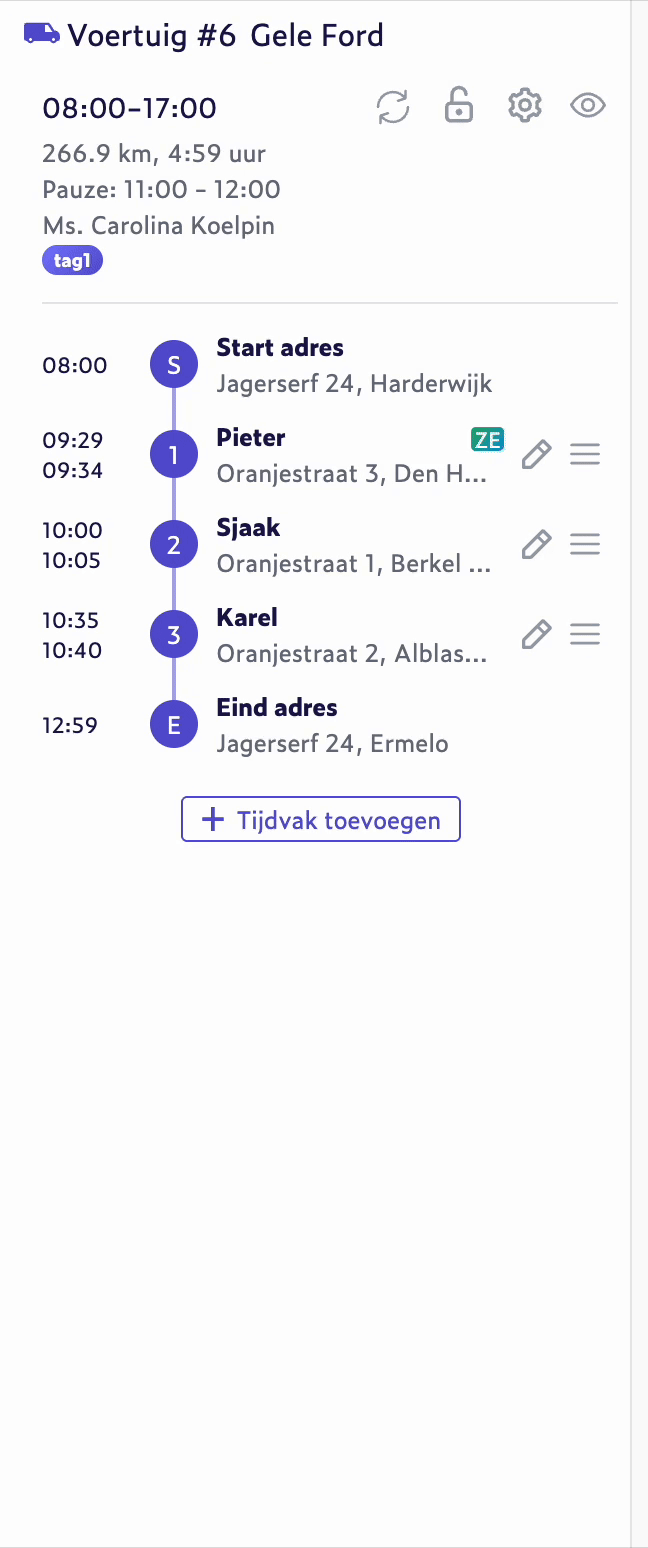Screen dimensions: 648x1548
Task: Open Pieter stop hamburger menu
Action: coord(585,455)
